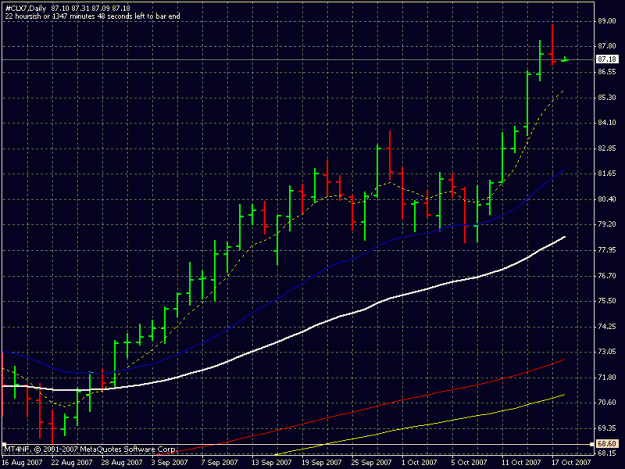The image size is (625, 469).
Task: Click the 1 Oct 2007 date label
Action: pyautogui.click(x=419, y=463)
